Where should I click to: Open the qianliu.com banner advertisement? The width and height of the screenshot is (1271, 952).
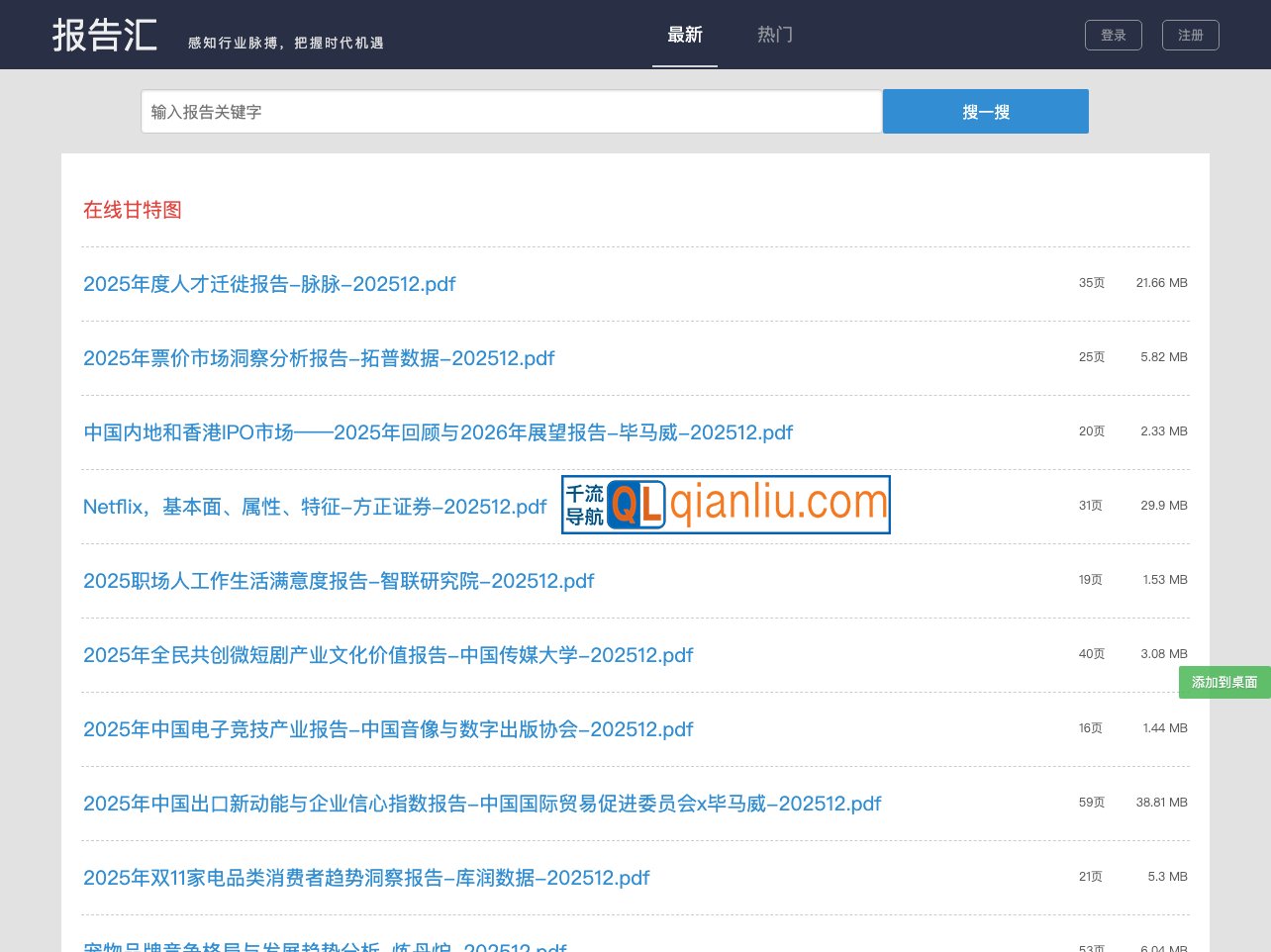coord(726,505)
